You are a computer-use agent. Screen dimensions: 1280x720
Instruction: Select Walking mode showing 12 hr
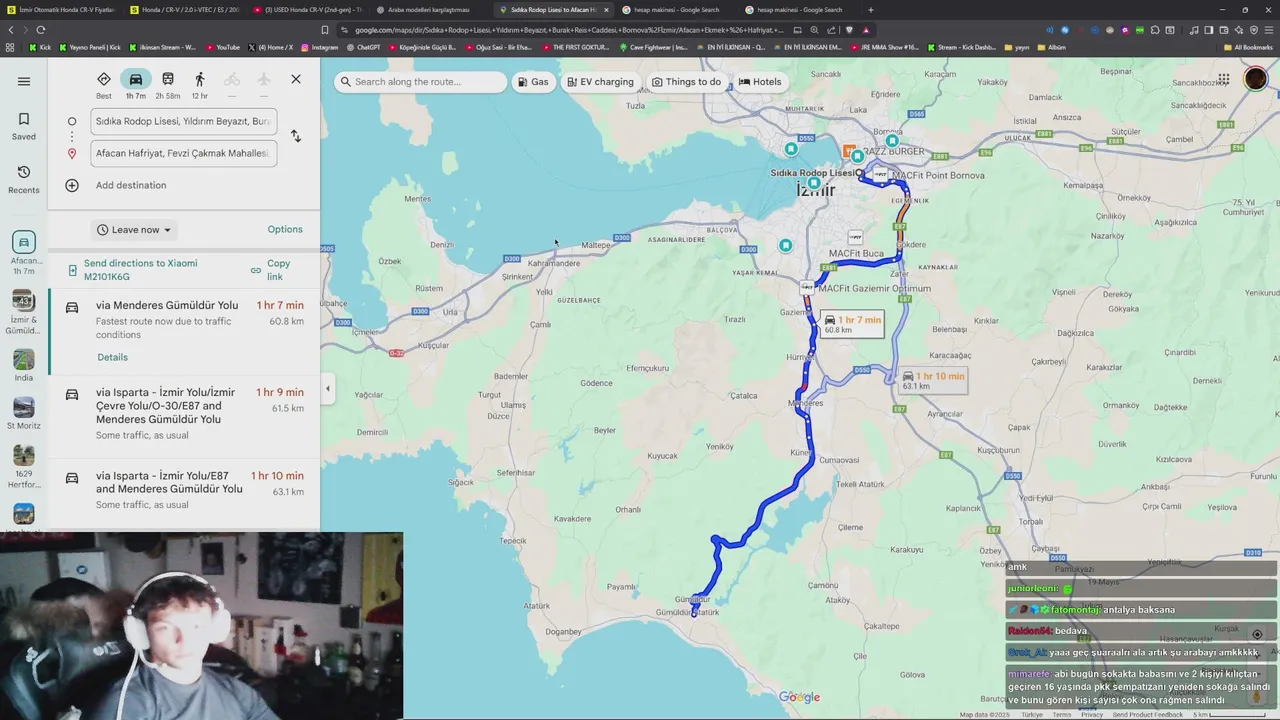point(200,85)
